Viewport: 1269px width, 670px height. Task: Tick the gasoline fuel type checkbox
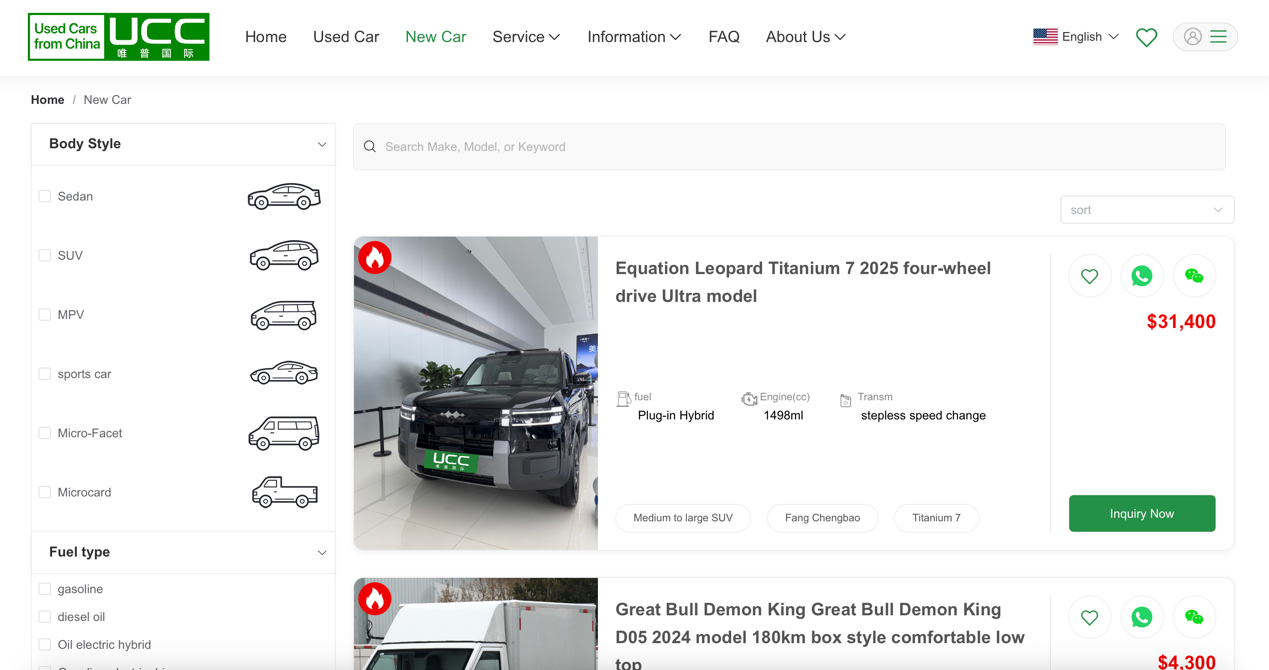pos(45,589)
